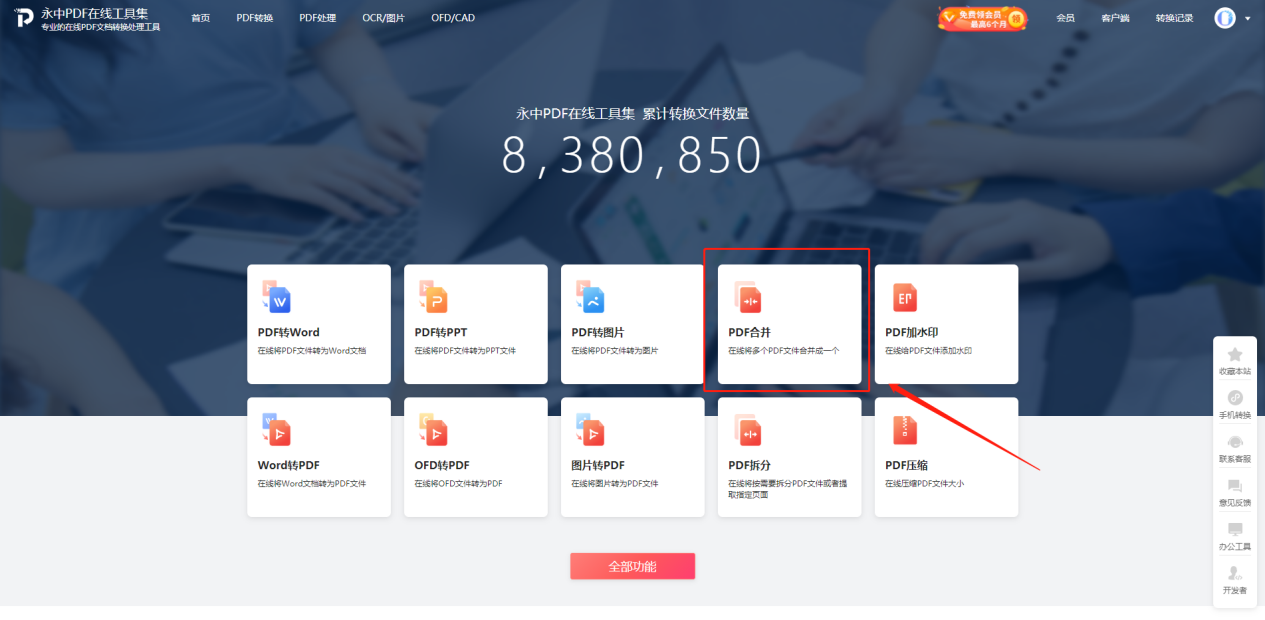Open the OCR/图片 menu
Image resolution: width=1265 pixels, height=620 pixels.
pos(383,18)
